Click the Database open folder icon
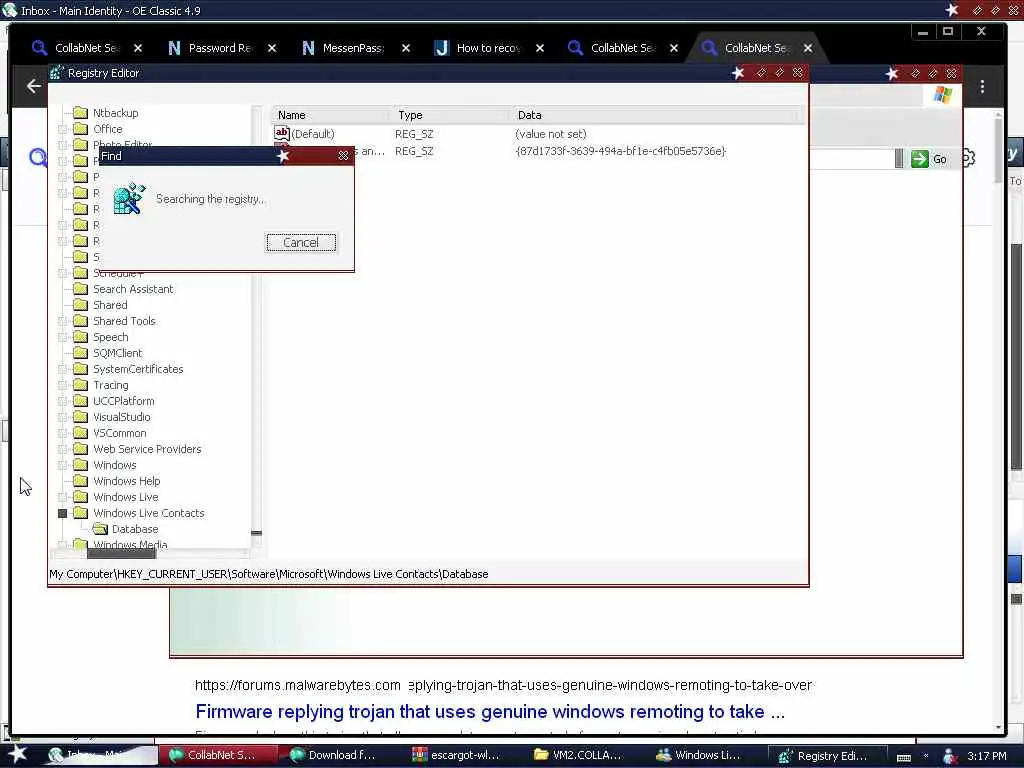Image resolution: width=1024 pixels, height=768 pixels. pyautogui.click(x=100, y=528)
